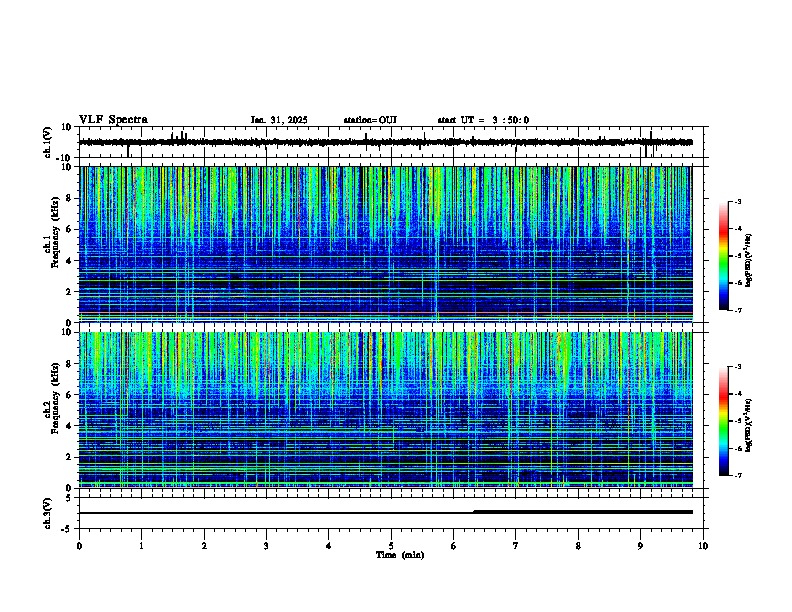Click the station name label
Screen dimensions: 792x612
click(370, 120)
